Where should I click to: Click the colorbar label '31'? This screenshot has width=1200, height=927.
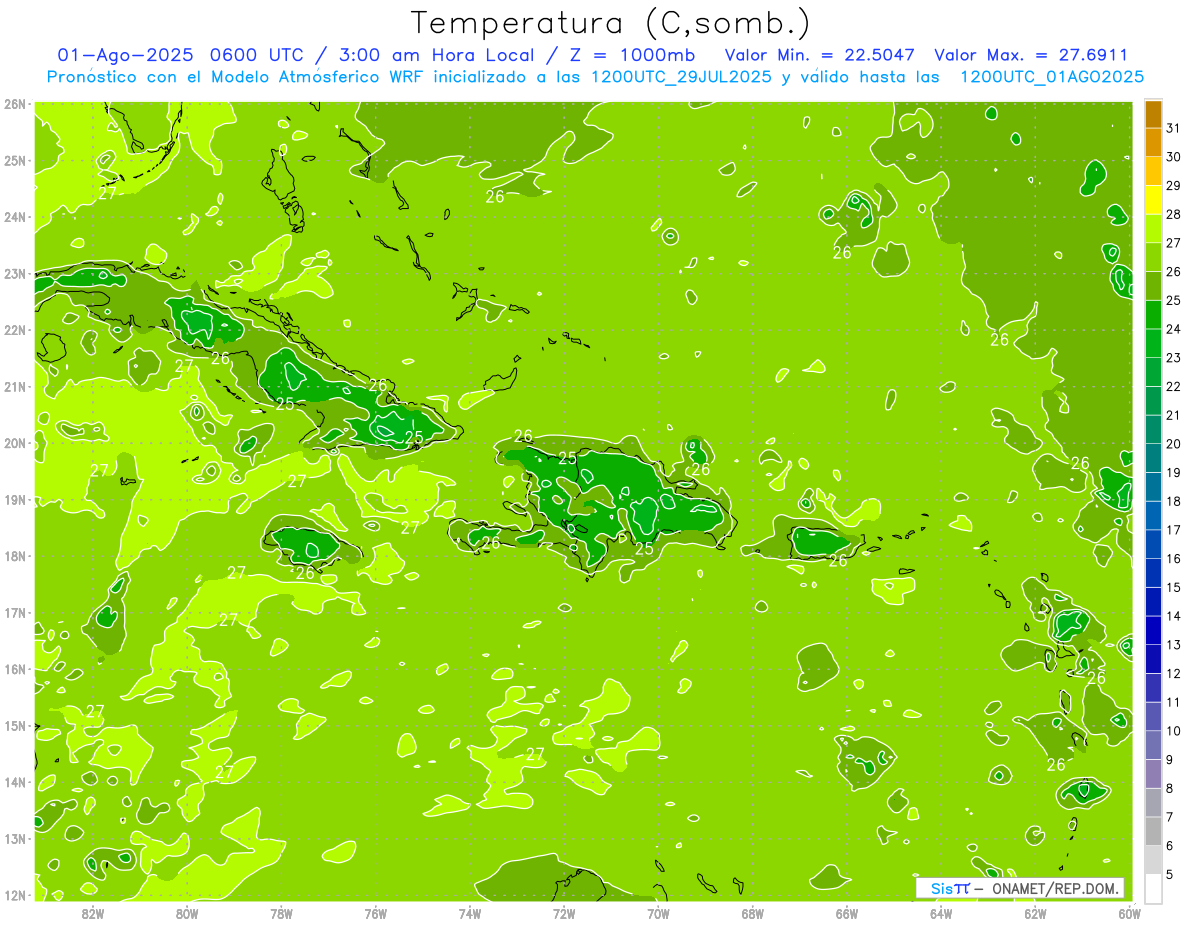point(1174,128)
